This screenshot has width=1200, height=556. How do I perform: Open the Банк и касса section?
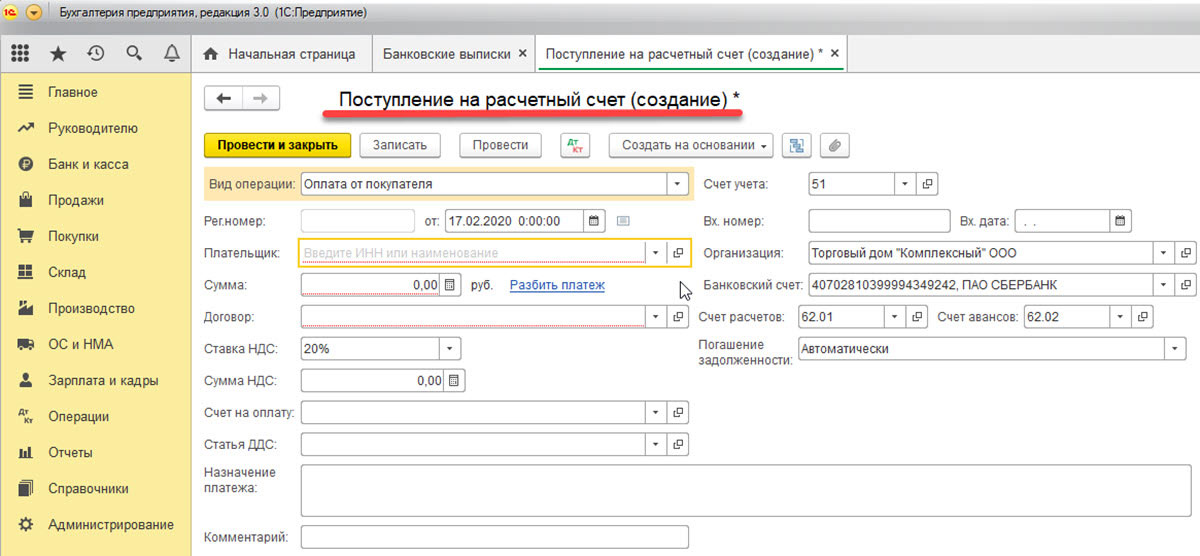pyautogui.click(x=88, y=164)
